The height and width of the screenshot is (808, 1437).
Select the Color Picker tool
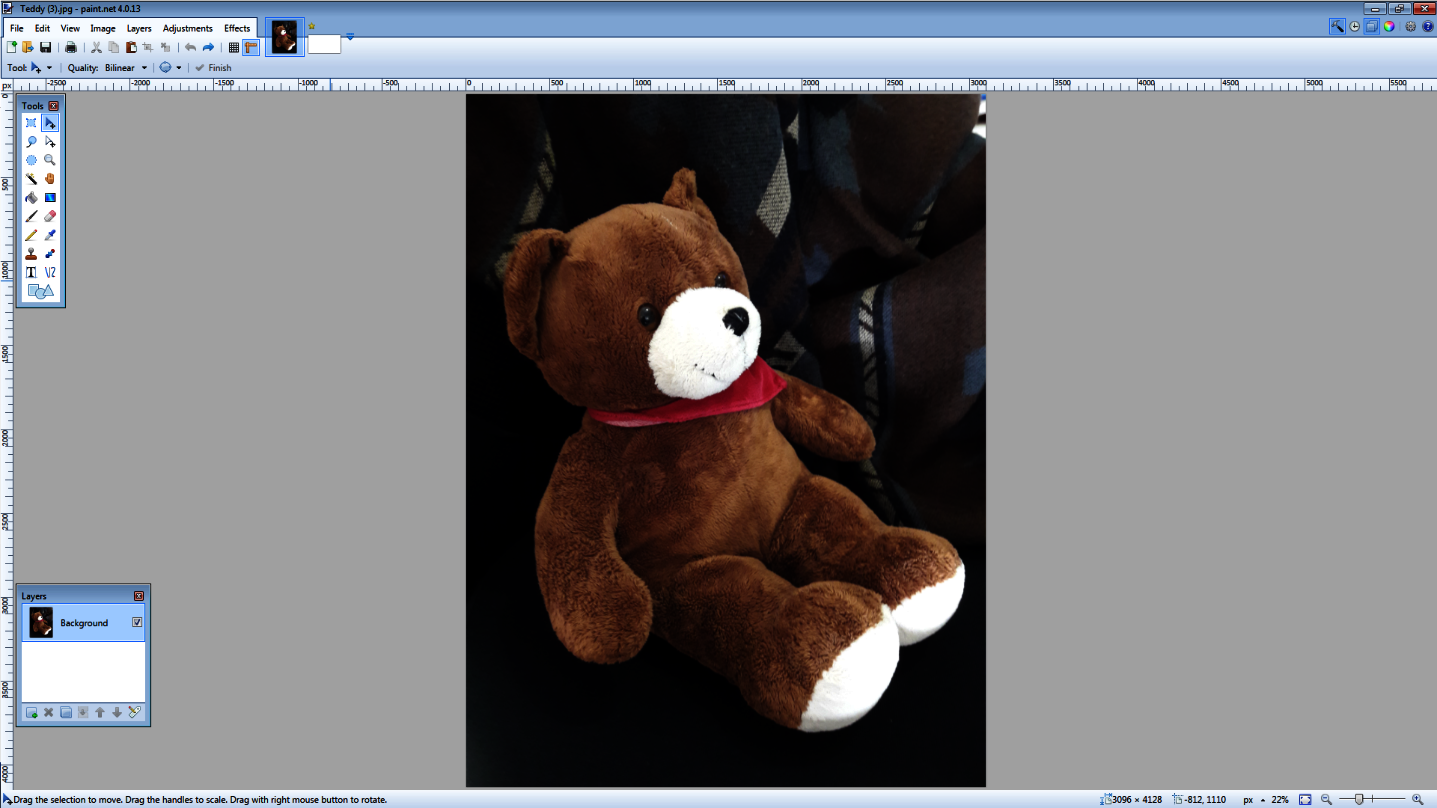pyautogui.click(x=50, y=234)
